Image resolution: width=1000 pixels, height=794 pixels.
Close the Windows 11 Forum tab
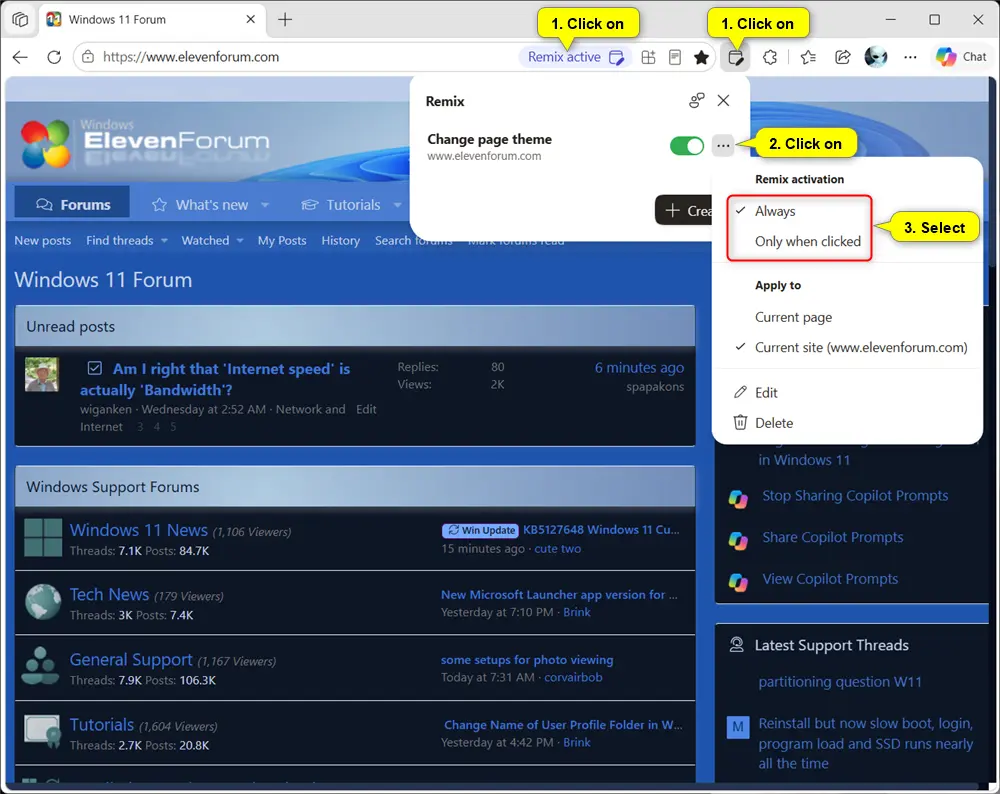pyautogui.click(x=251, y=20)
